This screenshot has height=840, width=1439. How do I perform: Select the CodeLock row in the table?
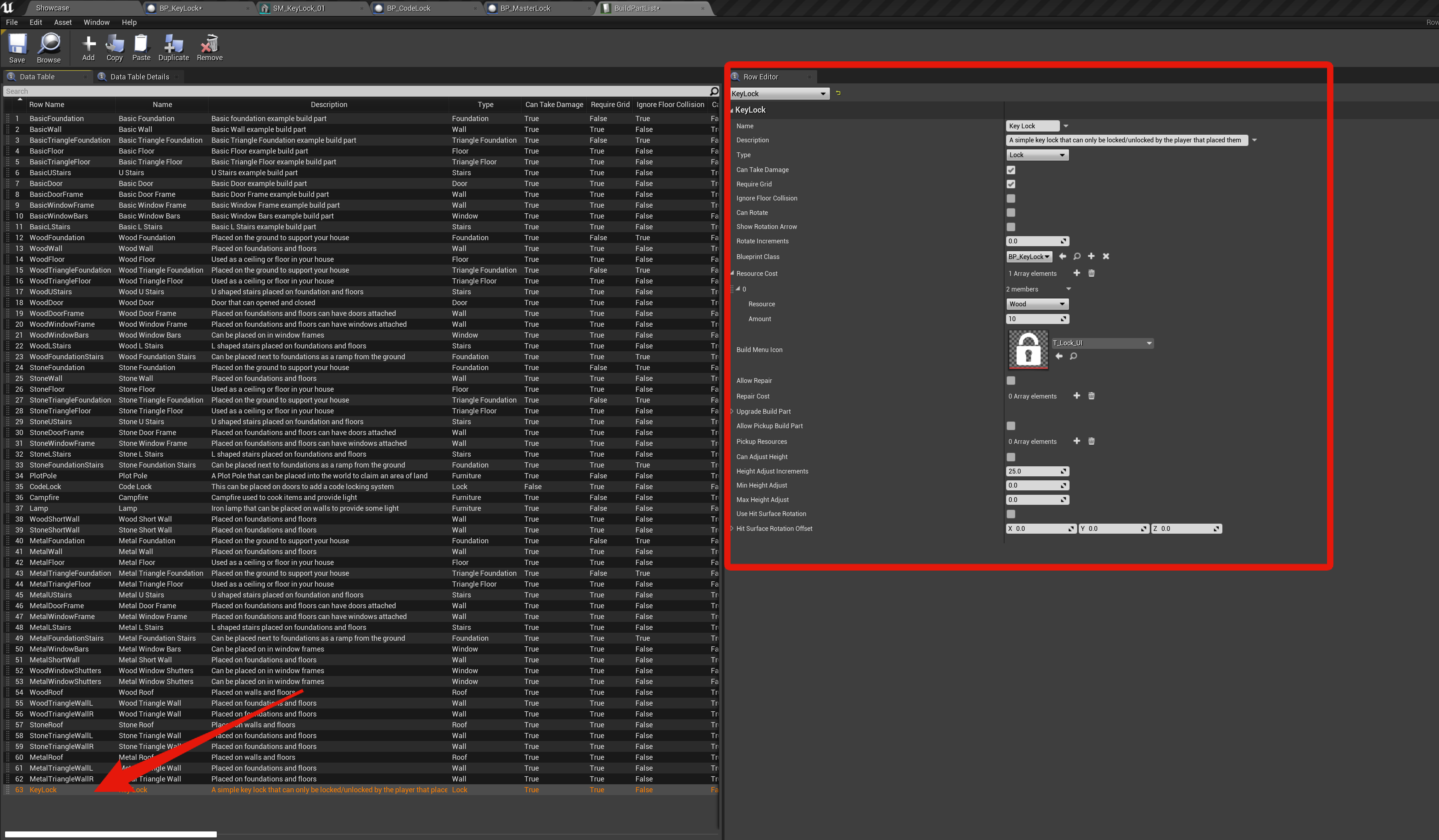click(45, 487)
